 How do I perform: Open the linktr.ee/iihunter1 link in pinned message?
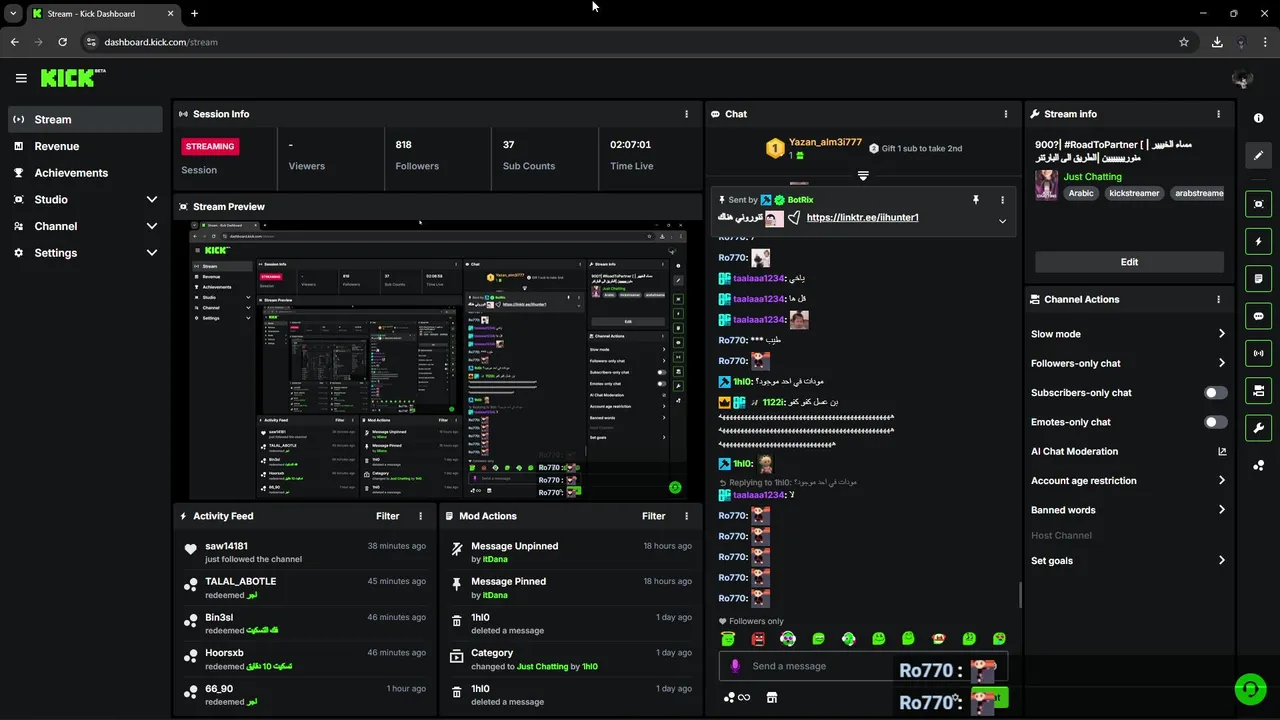862,217
